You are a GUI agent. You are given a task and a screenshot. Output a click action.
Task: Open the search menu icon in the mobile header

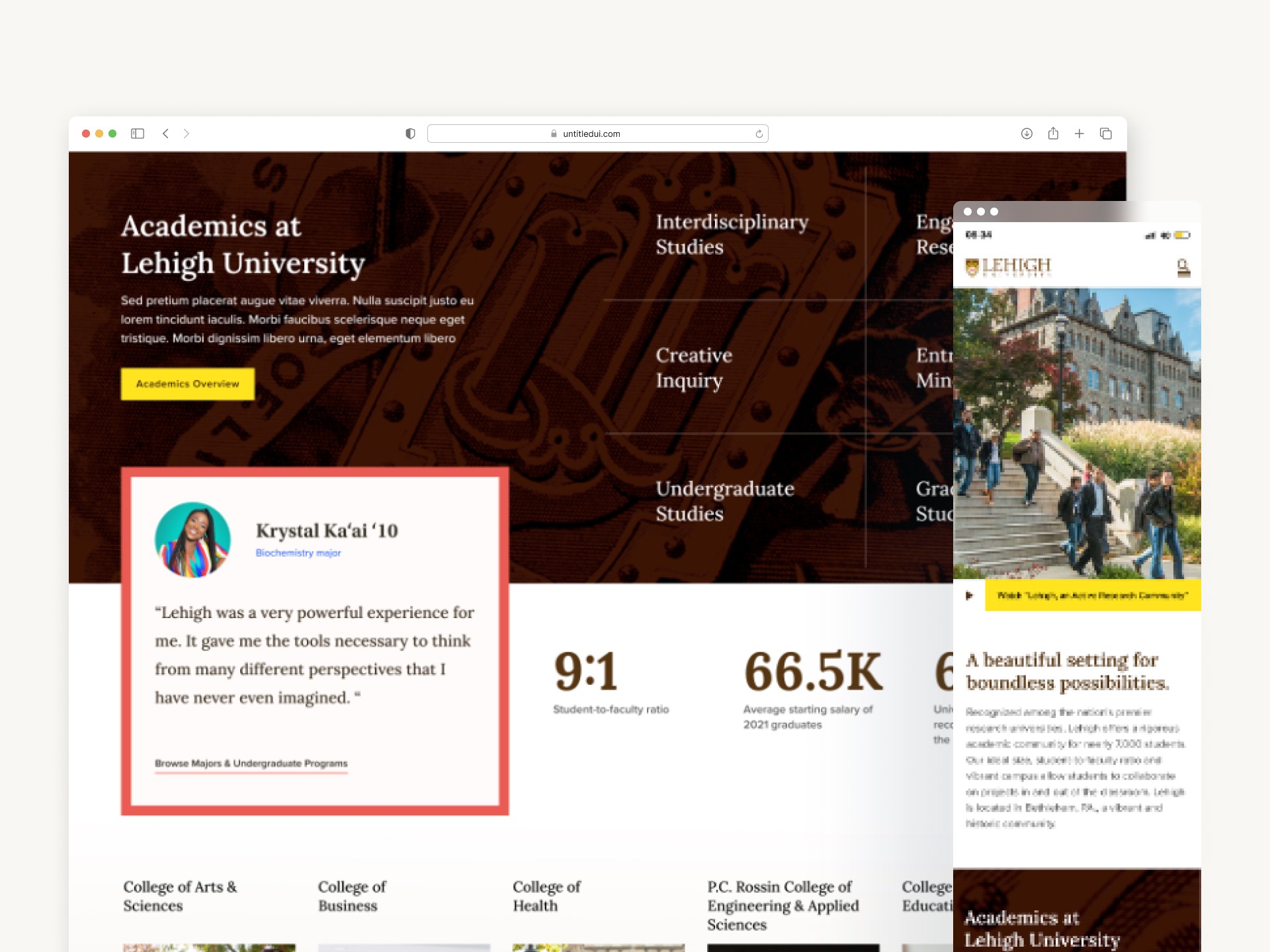pos(1183,268)
